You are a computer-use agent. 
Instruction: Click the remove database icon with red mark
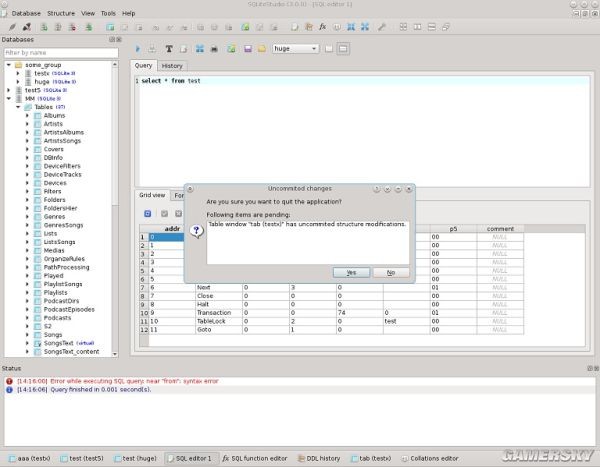(x=72, y=27)
